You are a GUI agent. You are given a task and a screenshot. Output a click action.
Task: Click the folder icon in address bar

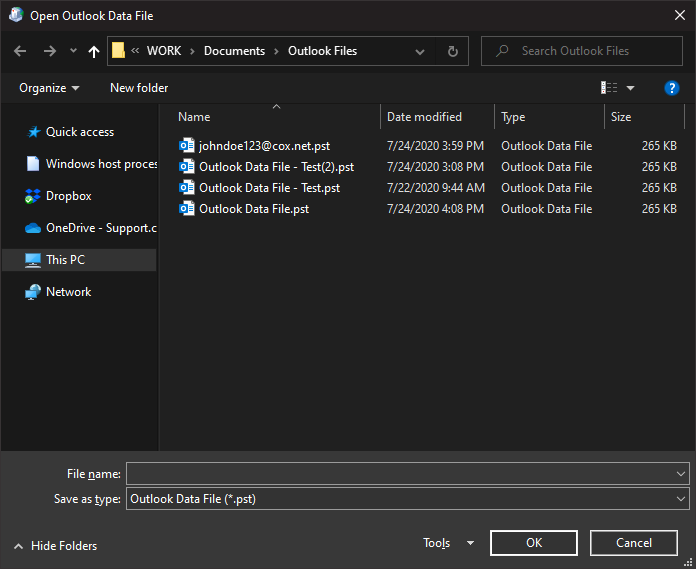pos(118,50)
